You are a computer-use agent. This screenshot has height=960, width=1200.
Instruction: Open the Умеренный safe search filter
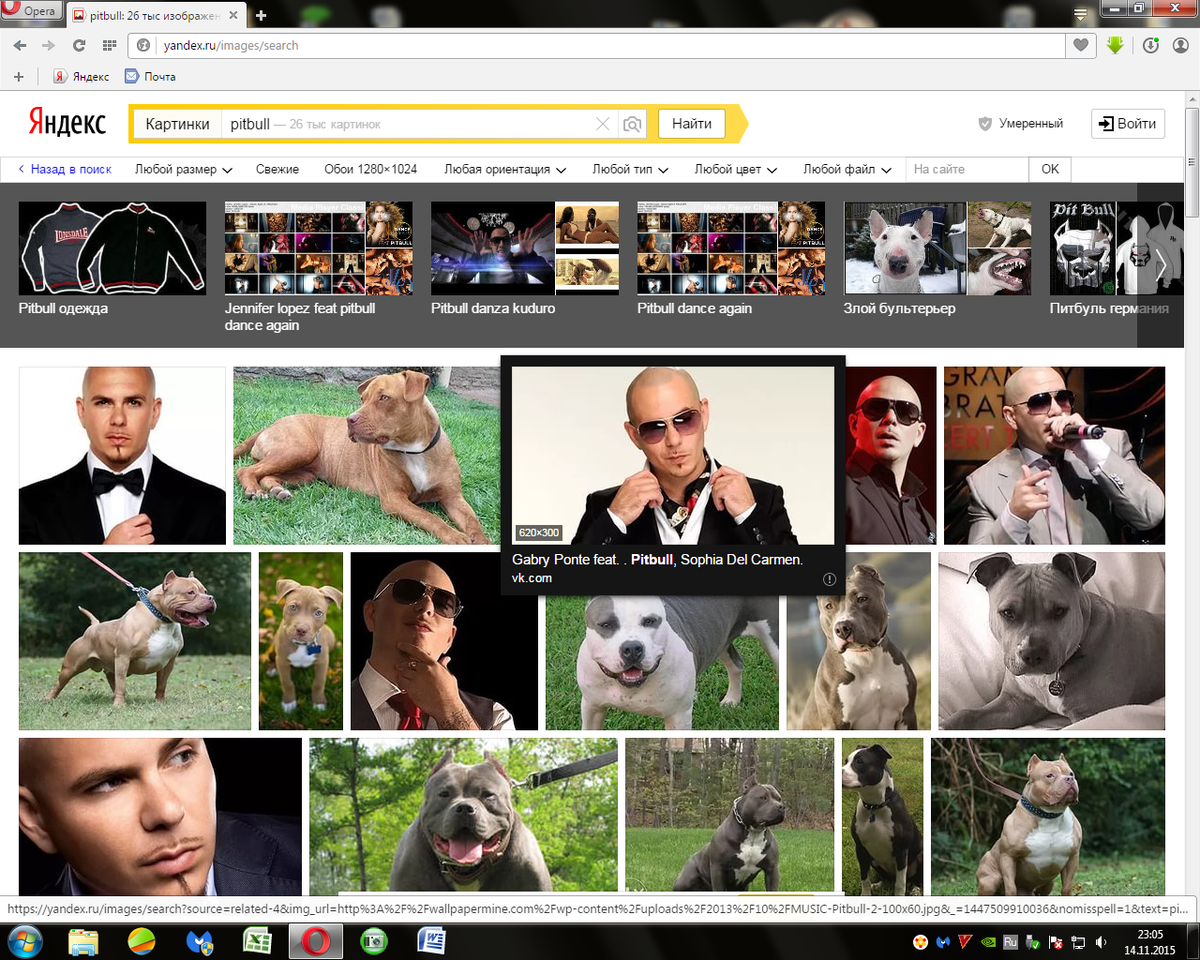point(1020,124)
